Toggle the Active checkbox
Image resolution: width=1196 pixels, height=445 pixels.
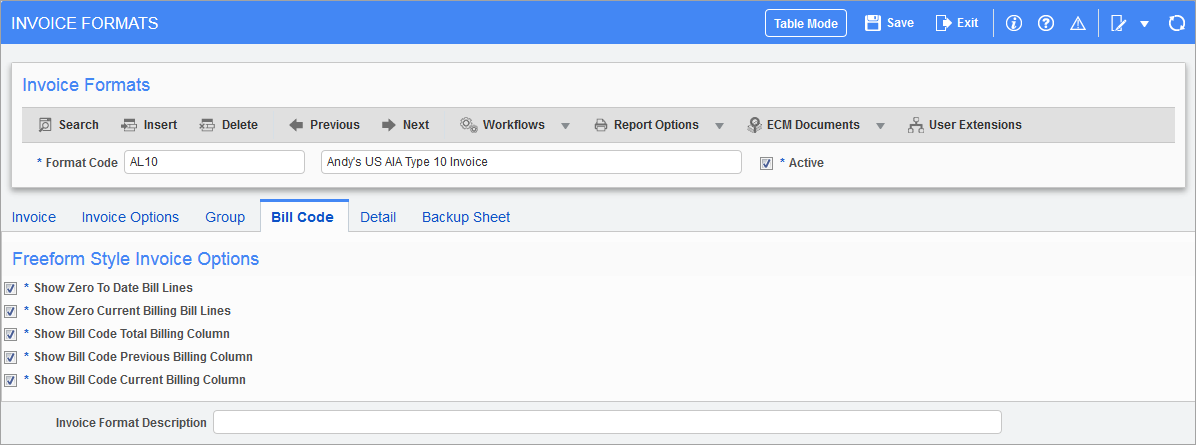[x=767, y=163]
